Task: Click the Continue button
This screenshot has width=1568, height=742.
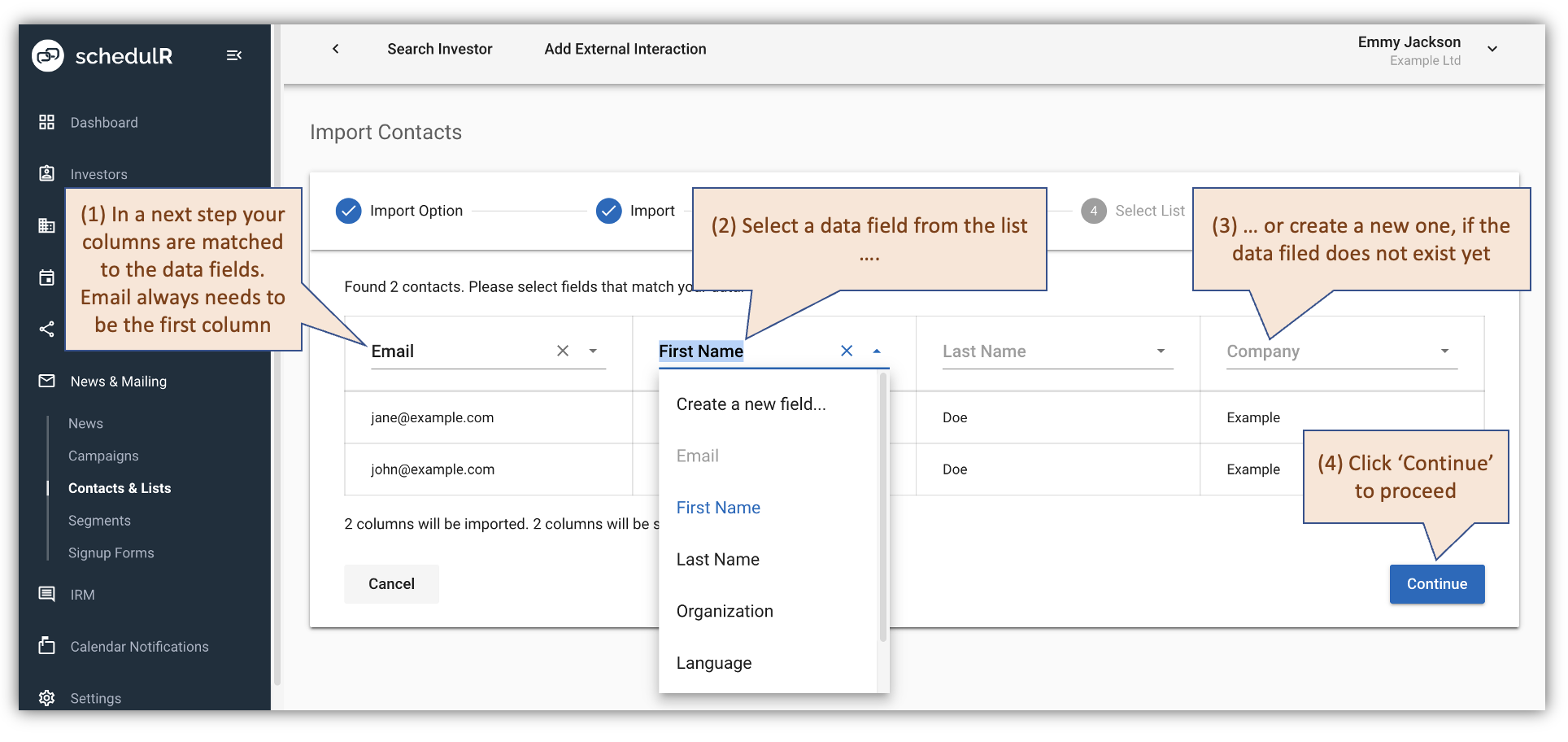Action: [1436, 583]
